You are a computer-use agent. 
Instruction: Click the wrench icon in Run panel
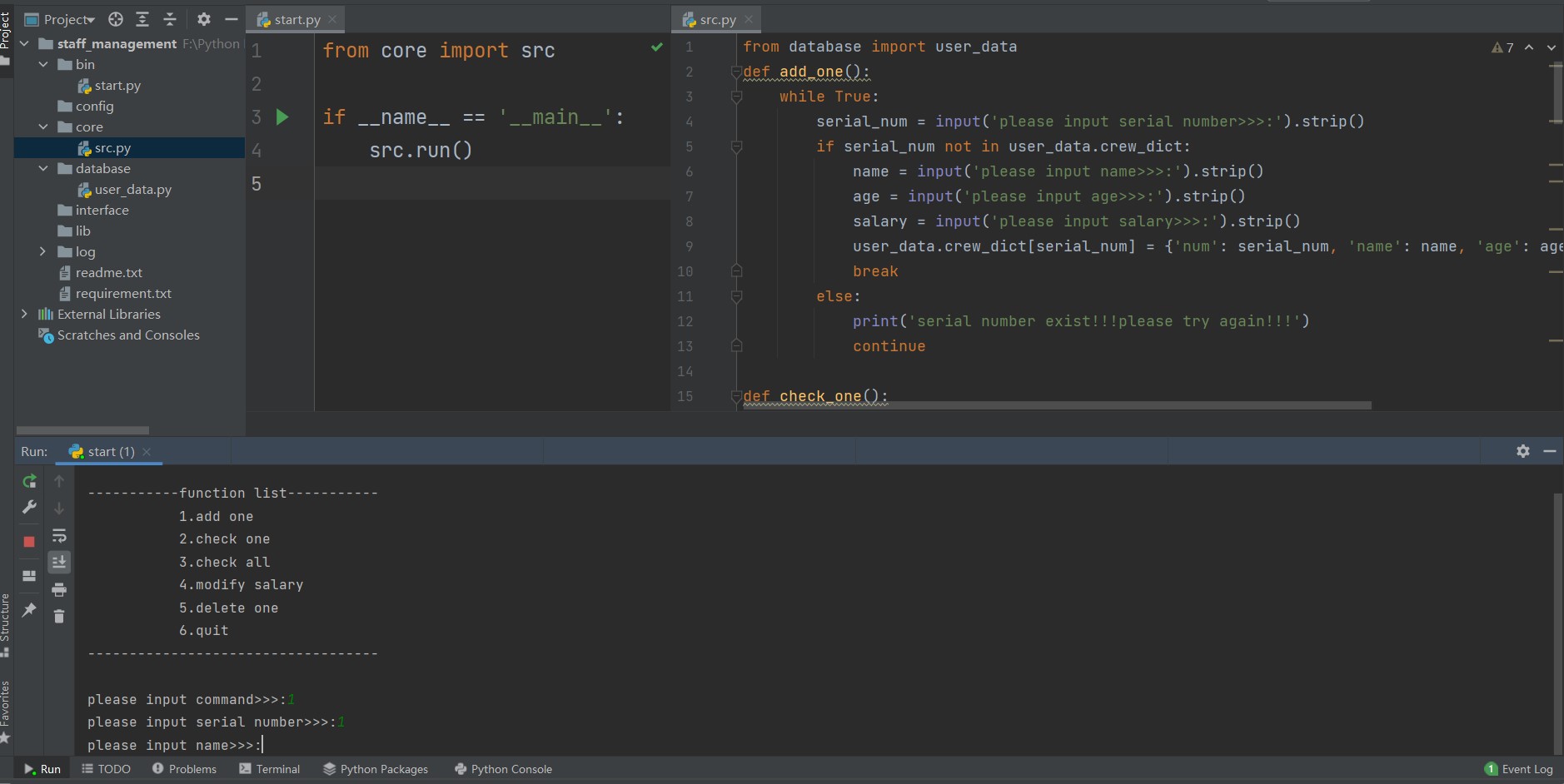29,508
